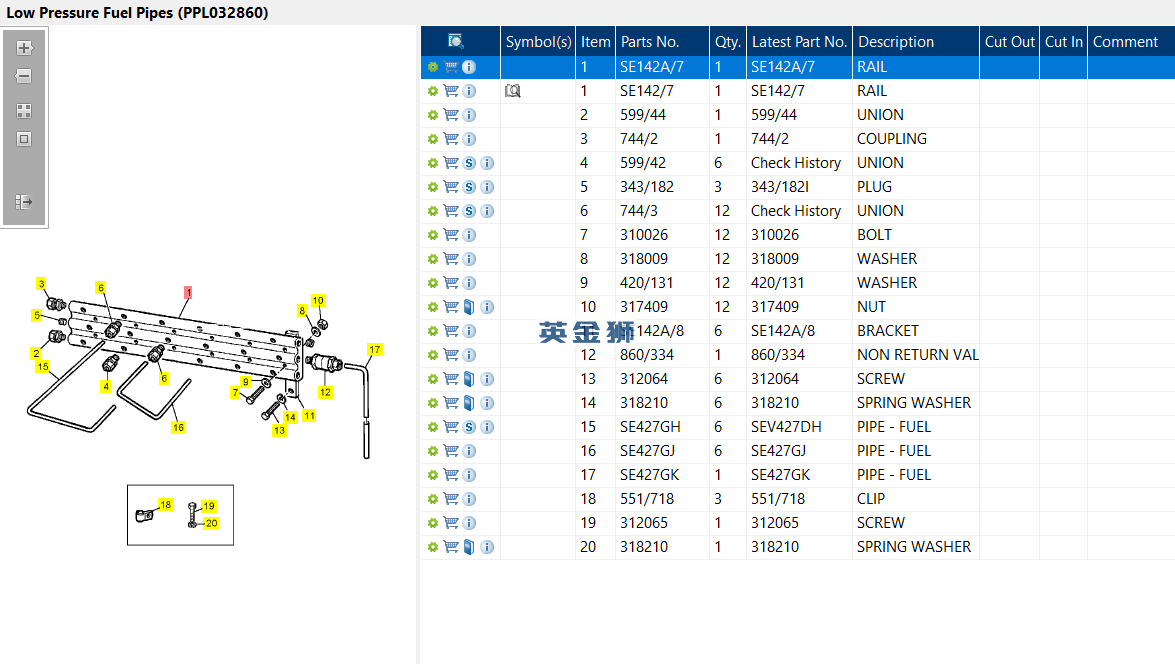The image size is (1175, 664).
Task: Add SE427GK pipe to cart
Action: (451, 474)
